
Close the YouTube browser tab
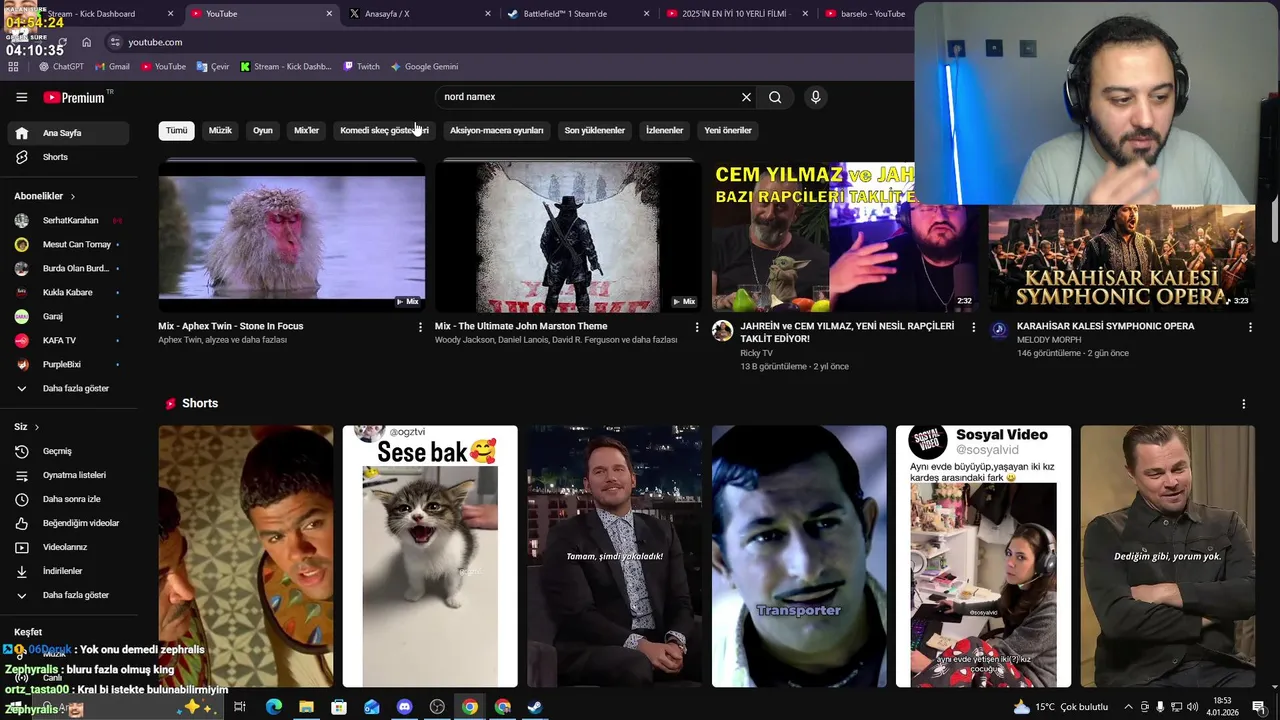tap(329, 14)
